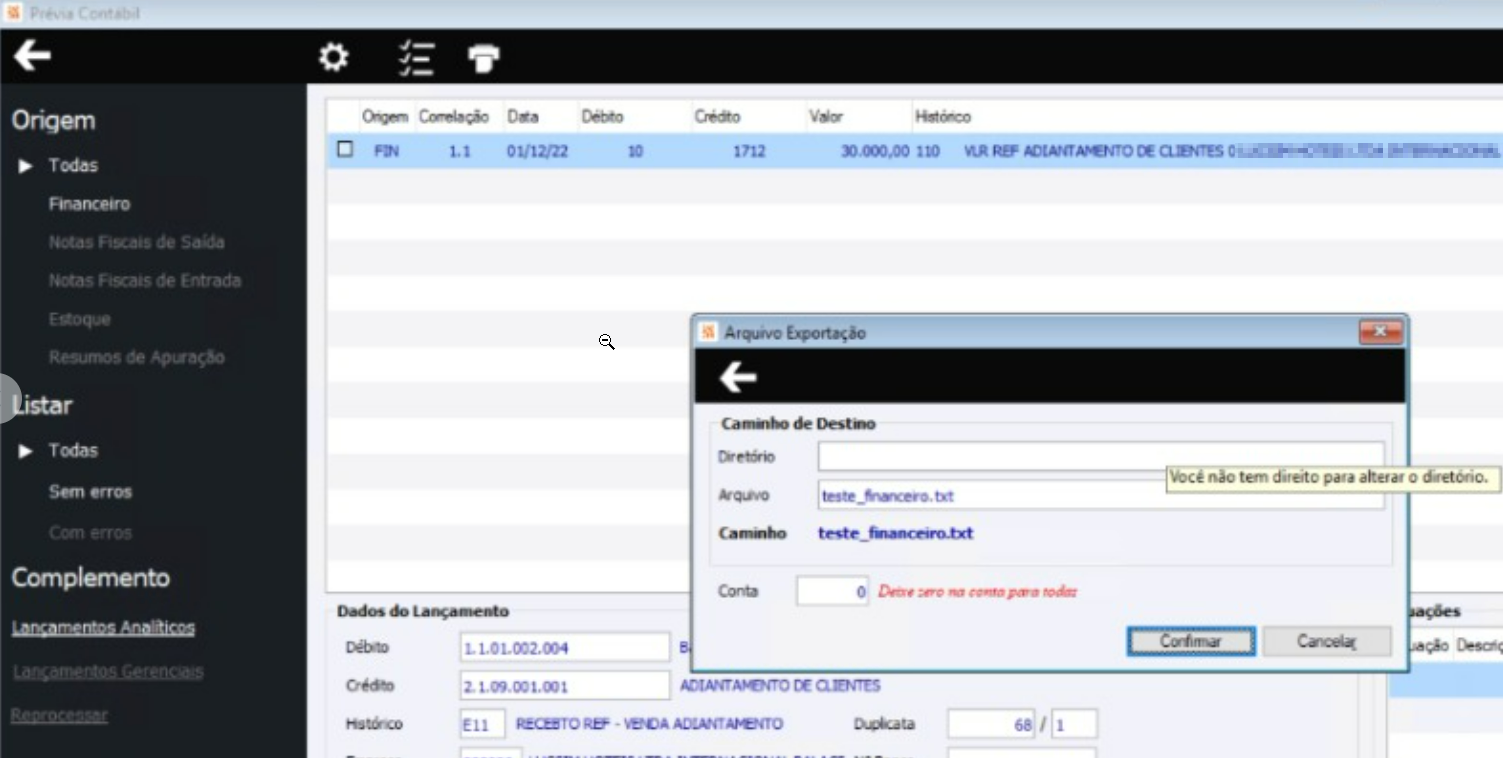Click the history text VLR REF ADIANTAMENTO DE CLIENTES
Screen dimensions: 1503x758
pos(1093,151)
